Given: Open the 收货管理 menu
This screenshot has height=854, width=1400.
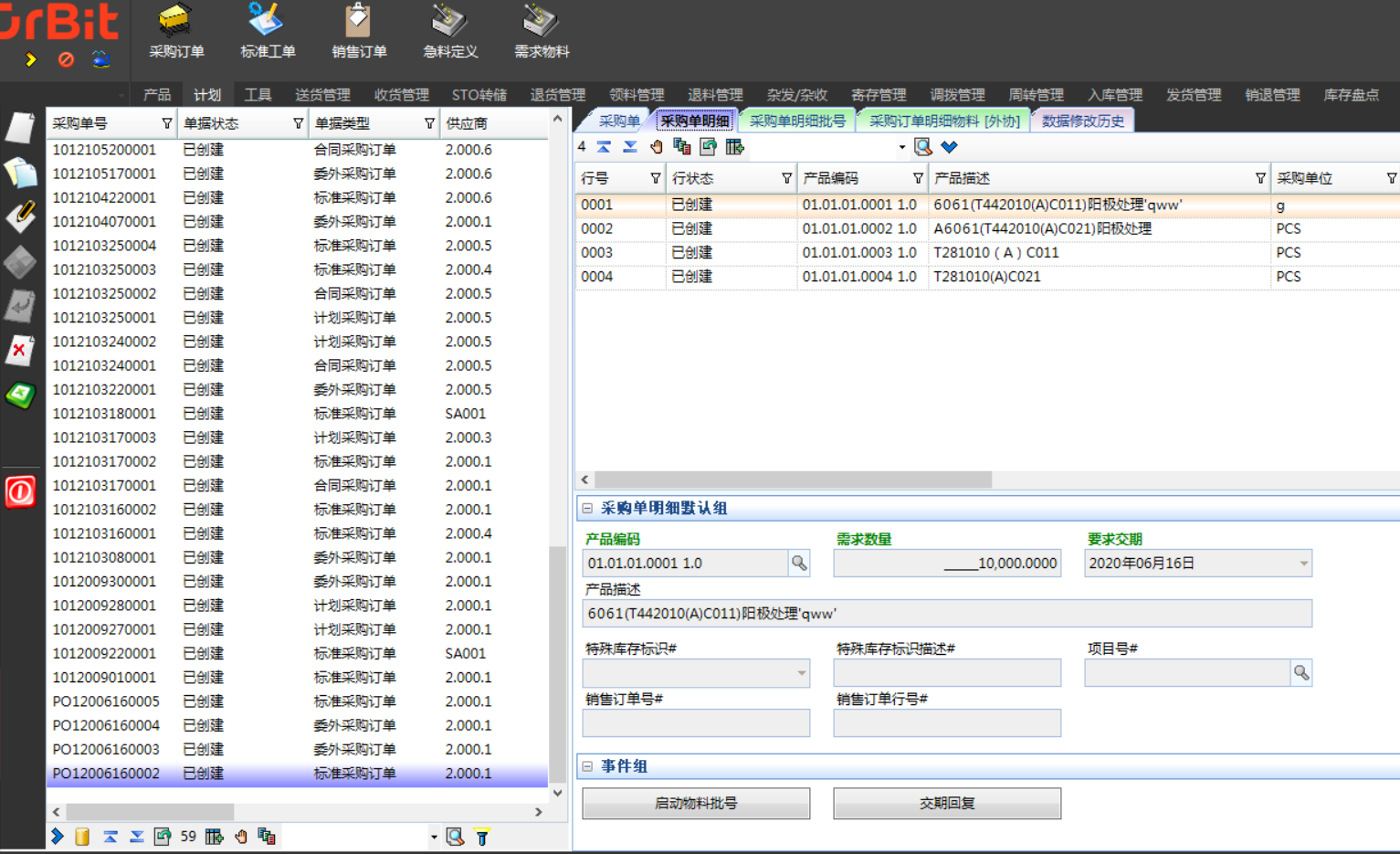Looking at the screenshot, I should 401,95.
